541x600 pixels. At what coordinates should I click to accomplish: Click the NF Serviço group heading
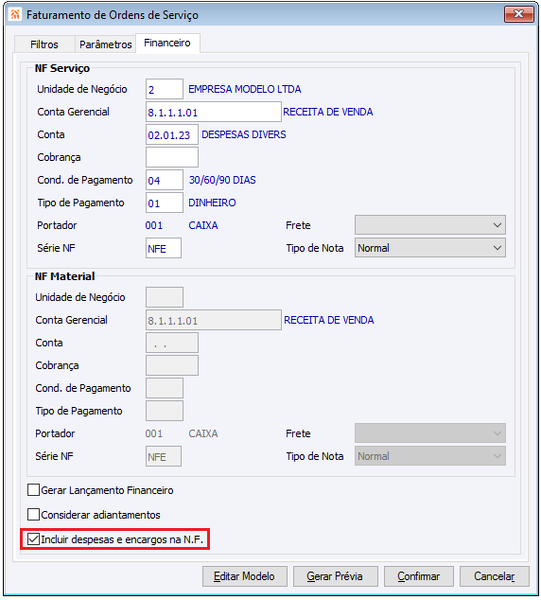(x=62, y=68)
